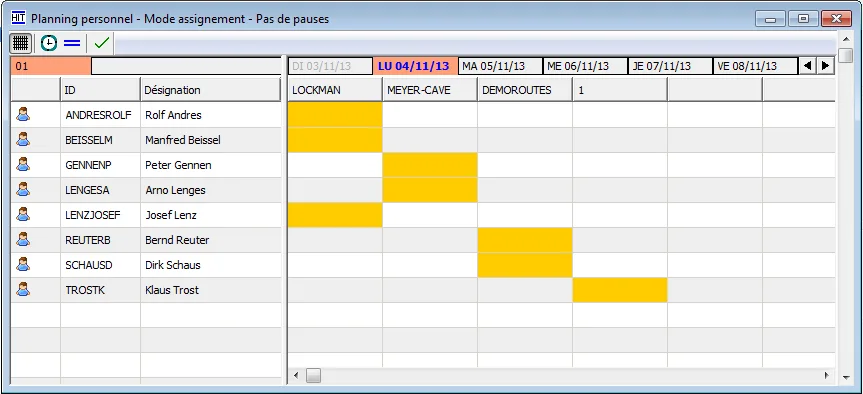The width and height of the screenshot is (863, 394).
Task: Click the horizontal scrollbar right arrow
Action: click(x=827, y=376)
